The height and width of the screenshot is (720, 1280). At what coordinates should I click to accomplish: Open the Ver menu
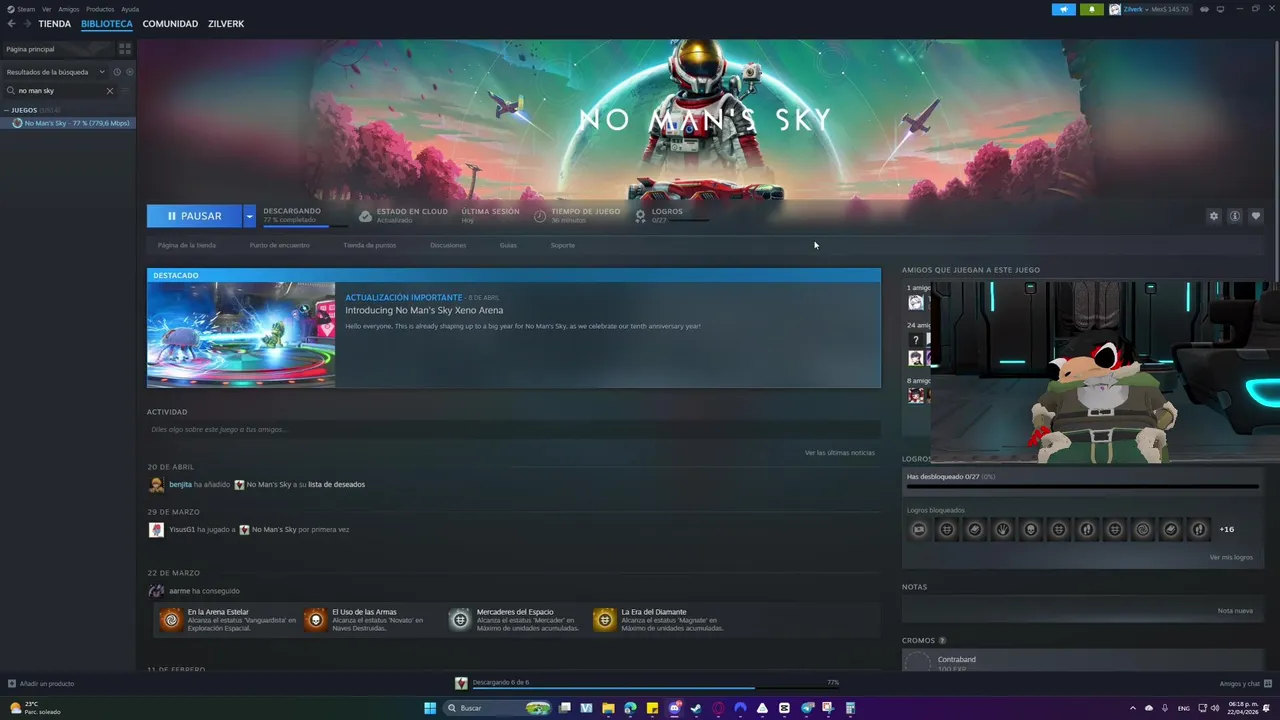coord(47,9)
